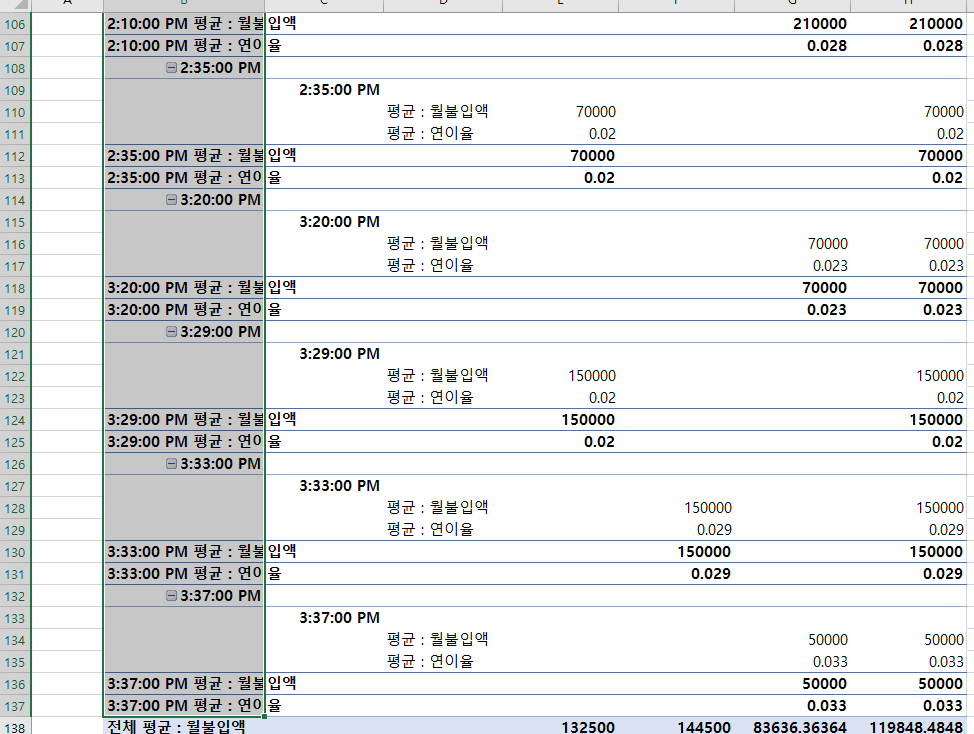Click row number 138

16,727
